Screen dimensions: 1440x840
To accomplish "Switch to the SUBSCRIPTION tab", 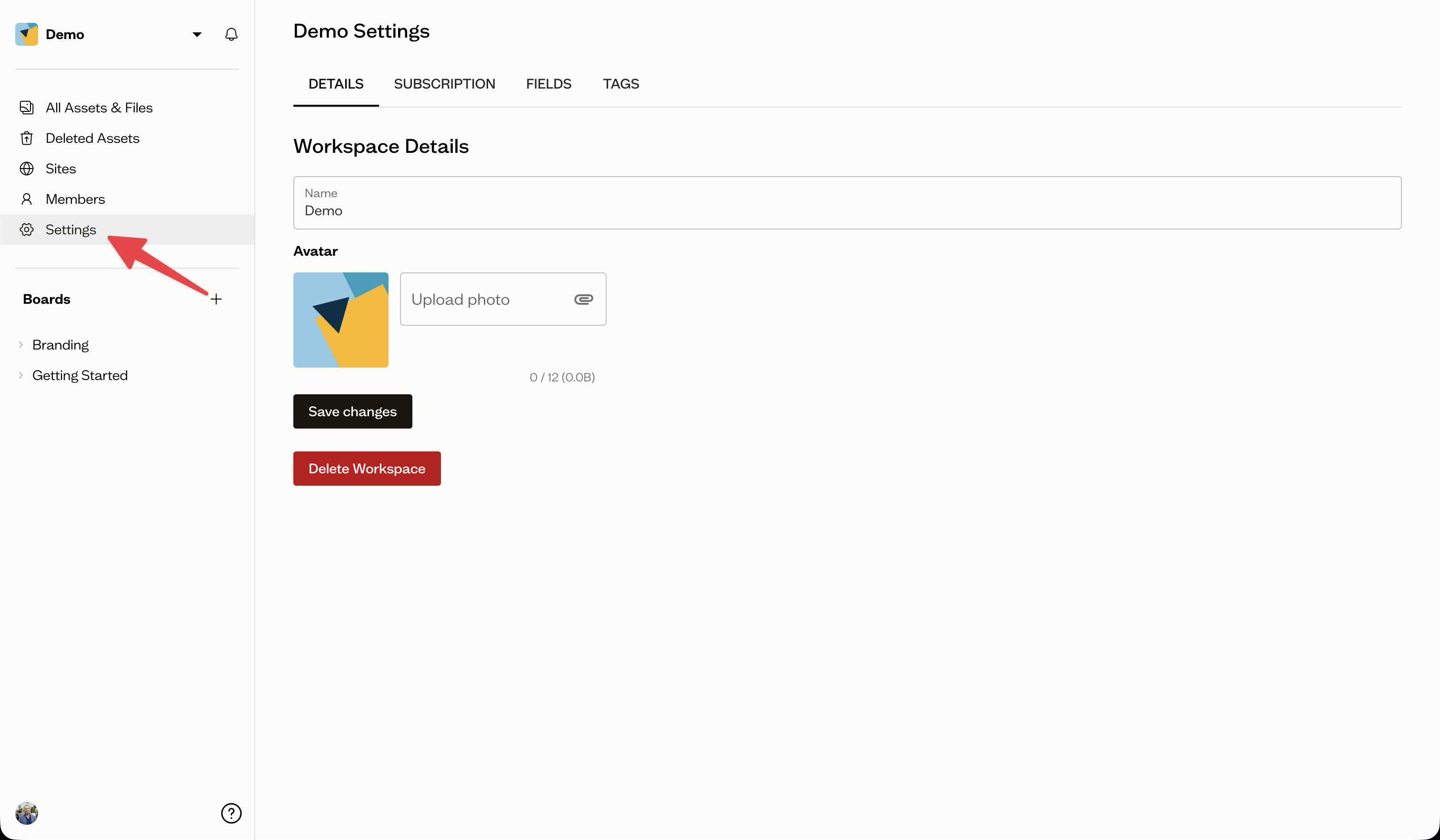I will pos(445,84).
